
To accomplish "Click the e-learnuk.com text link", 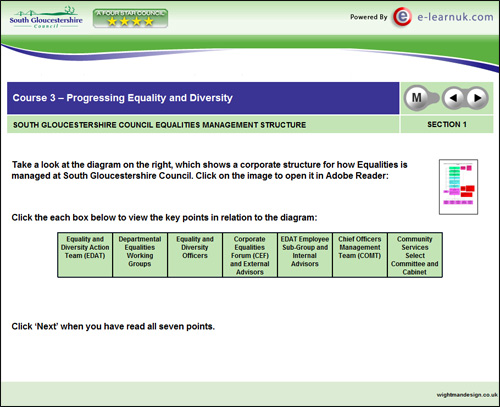I will tap(455, 17).
